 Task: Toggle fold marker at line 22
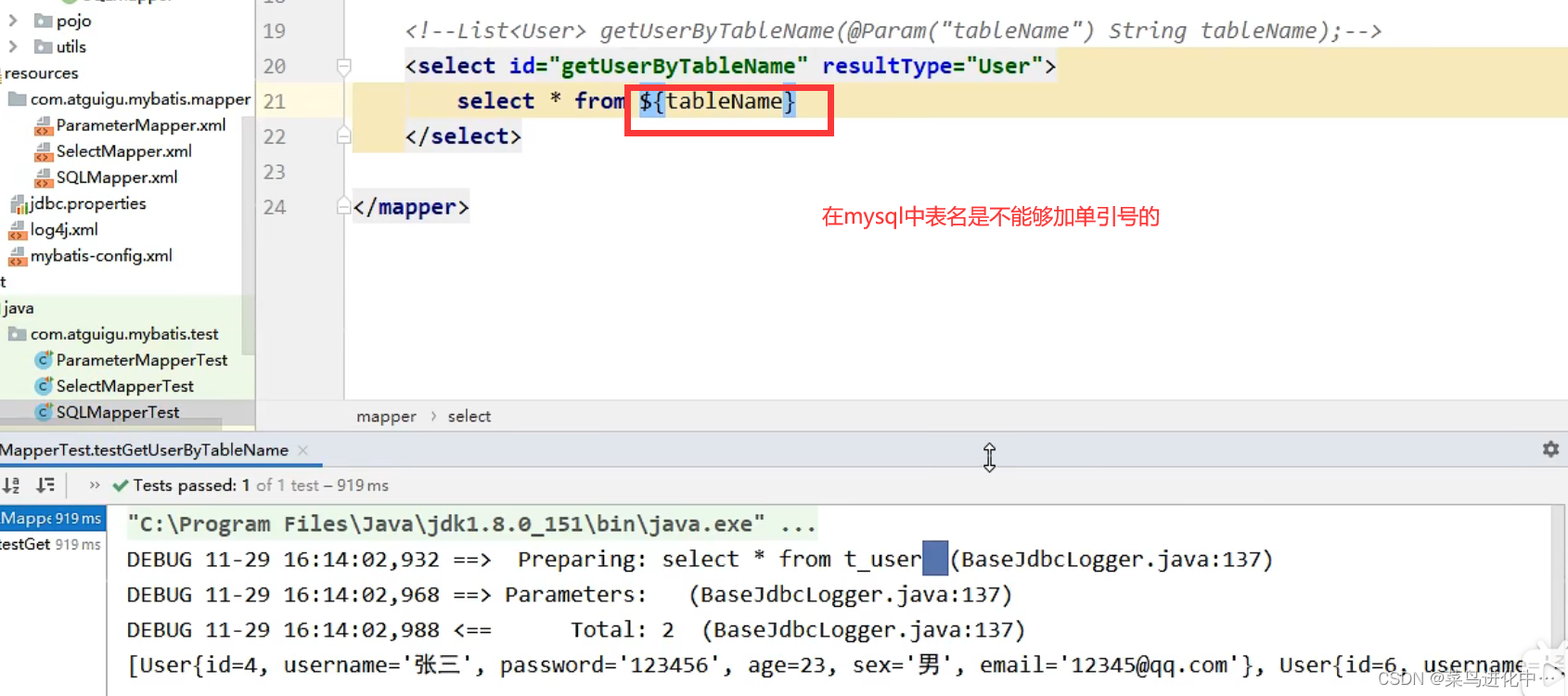344,136
